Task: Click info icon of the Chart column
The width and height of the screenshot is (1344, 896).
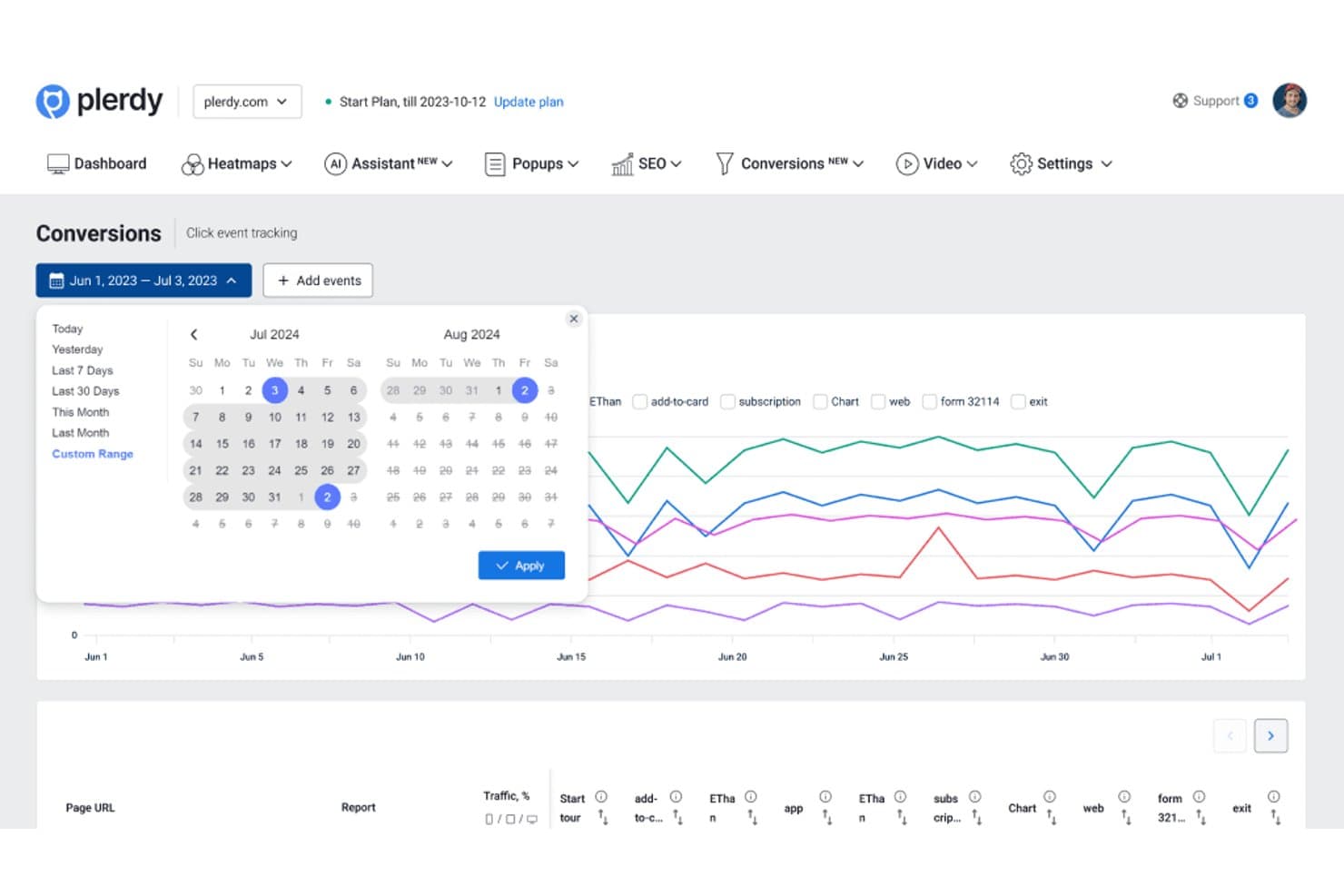Action: click(x=1050, y=796)
